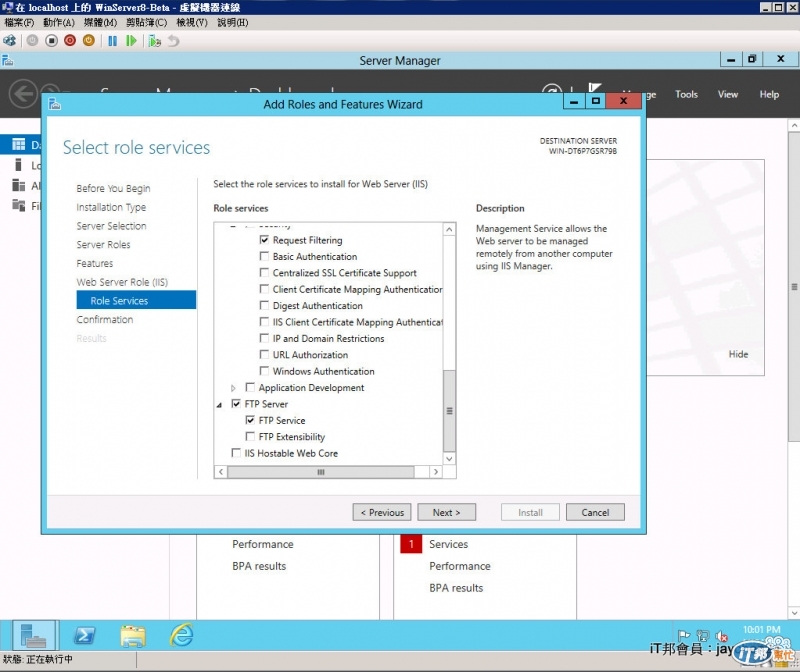Click Hide in the dashboard welcome tile
Viewport: 800px width, 672px height.
(x=738, y=354)
